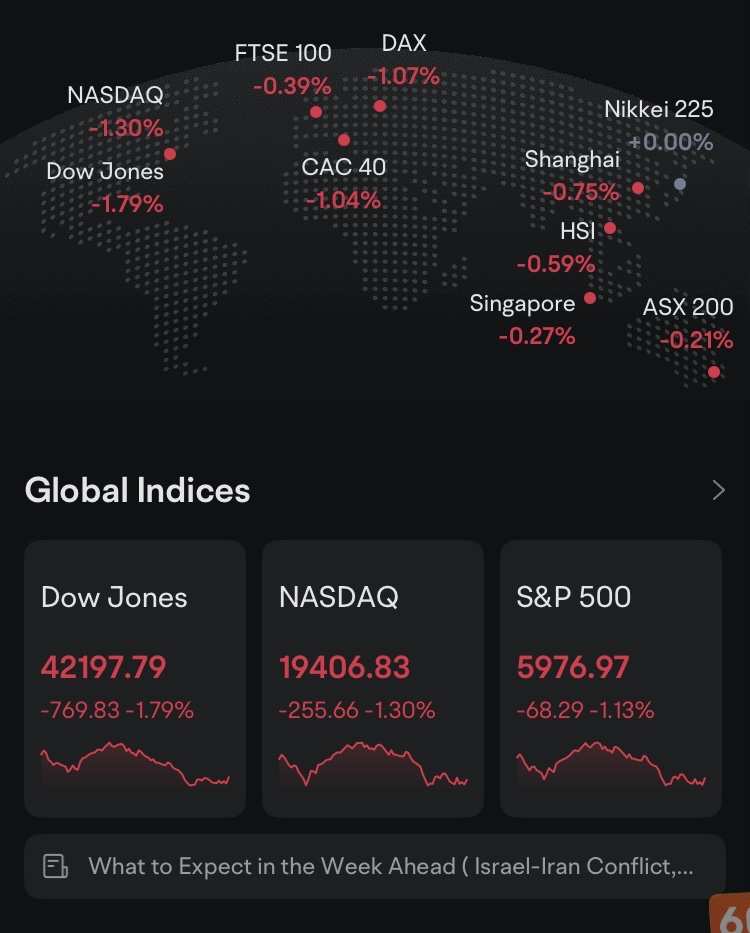Tap the orange corner badge
This screenshot has width=750, height=933.
tap(730, 913)
